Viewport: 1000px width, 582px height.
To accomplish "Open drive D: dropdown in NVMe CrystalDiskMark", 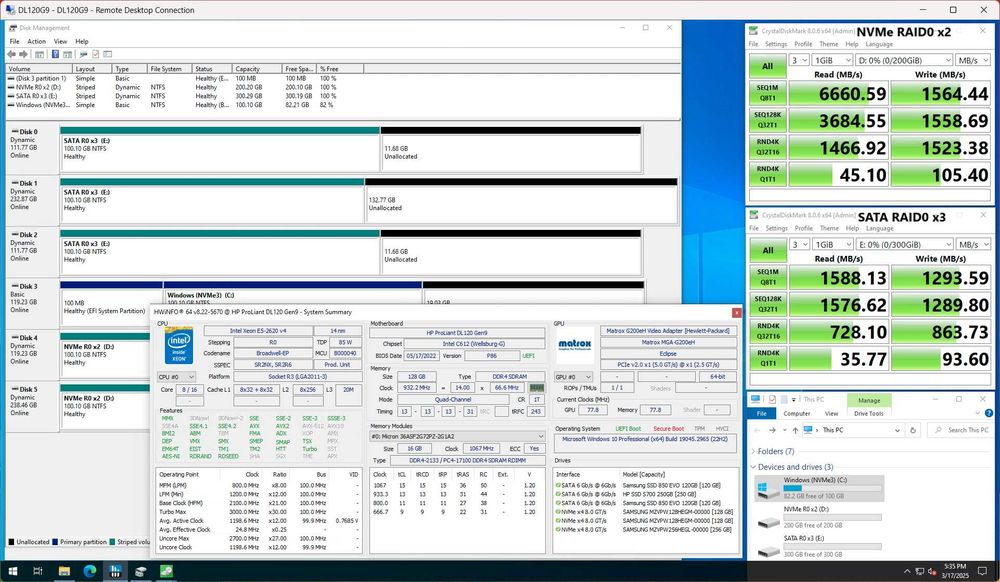I will pyautogui.click(x=904, y=60).
